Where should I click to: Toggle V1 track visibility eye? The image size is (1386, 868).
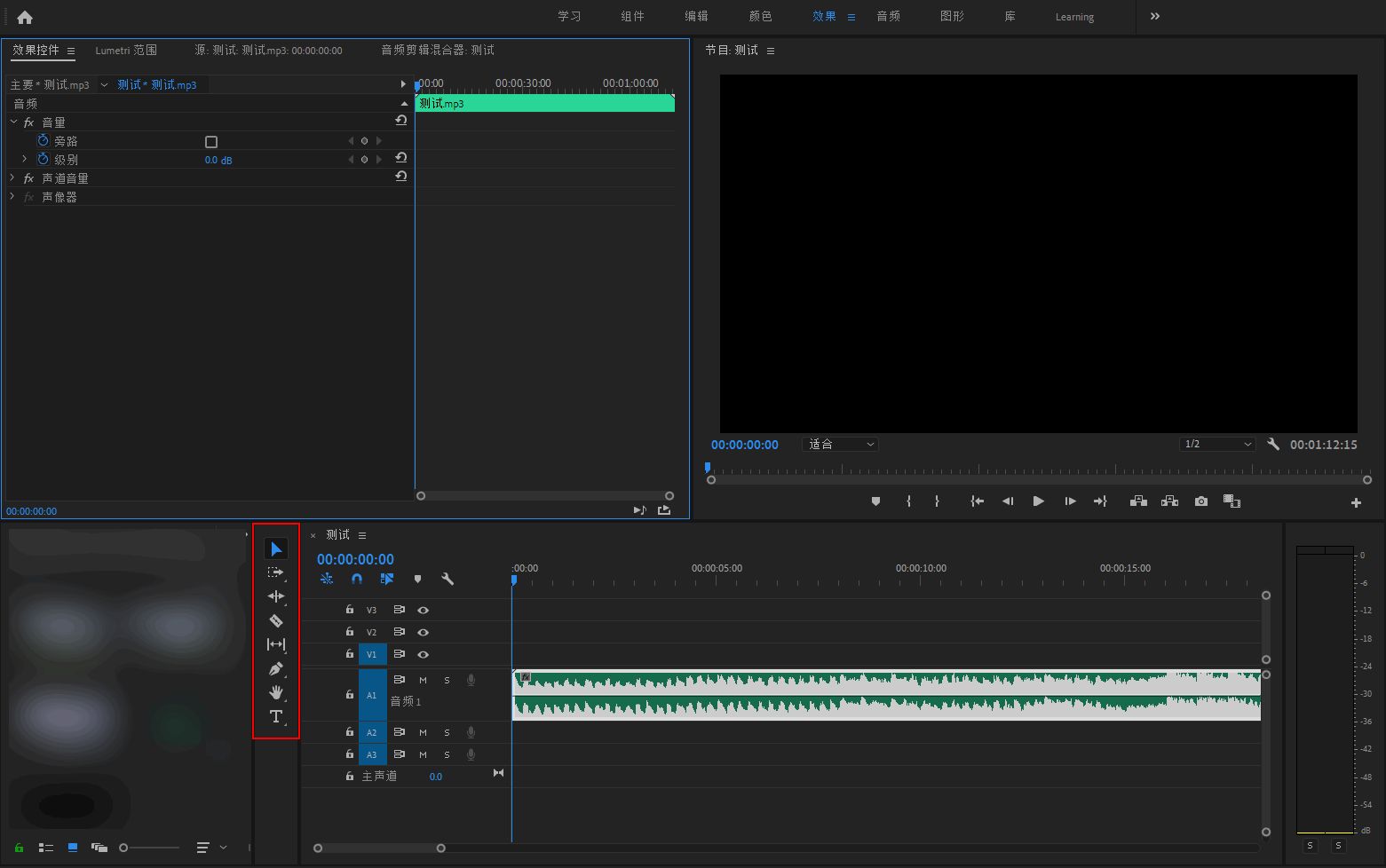tap(424, 655)
